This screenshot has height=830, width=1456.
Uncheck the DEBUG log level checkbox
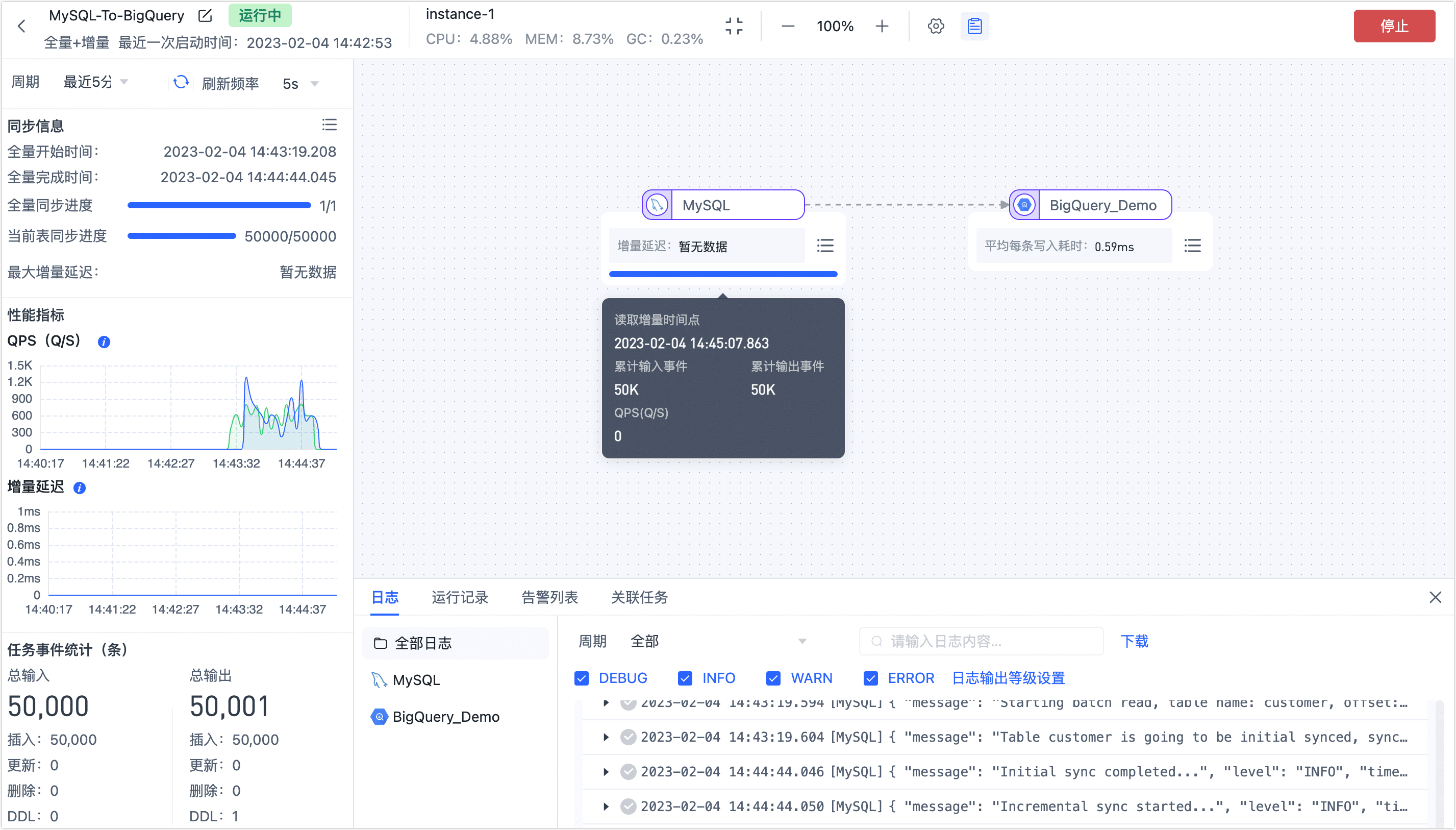[x=581, y=678]
